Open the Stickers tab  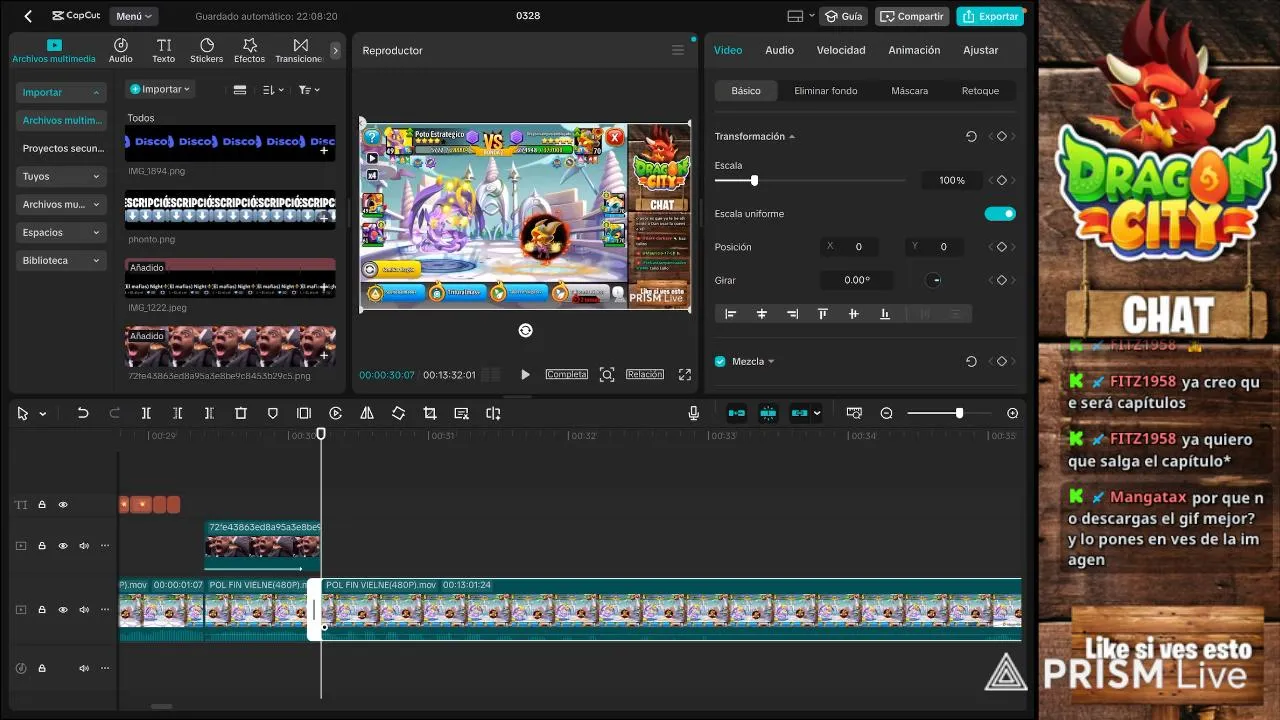[207, 50]
